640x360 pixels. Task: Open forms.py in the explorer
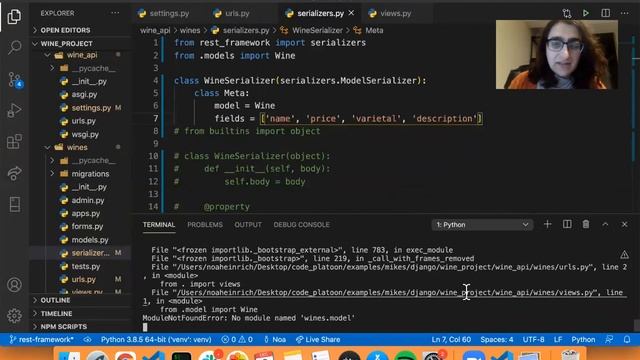click(x=87, y=227)
